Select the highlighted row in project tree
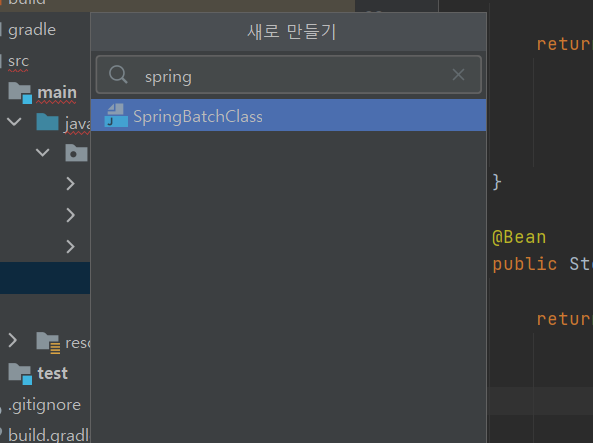593x443 pixels. [x=45, y=278]
